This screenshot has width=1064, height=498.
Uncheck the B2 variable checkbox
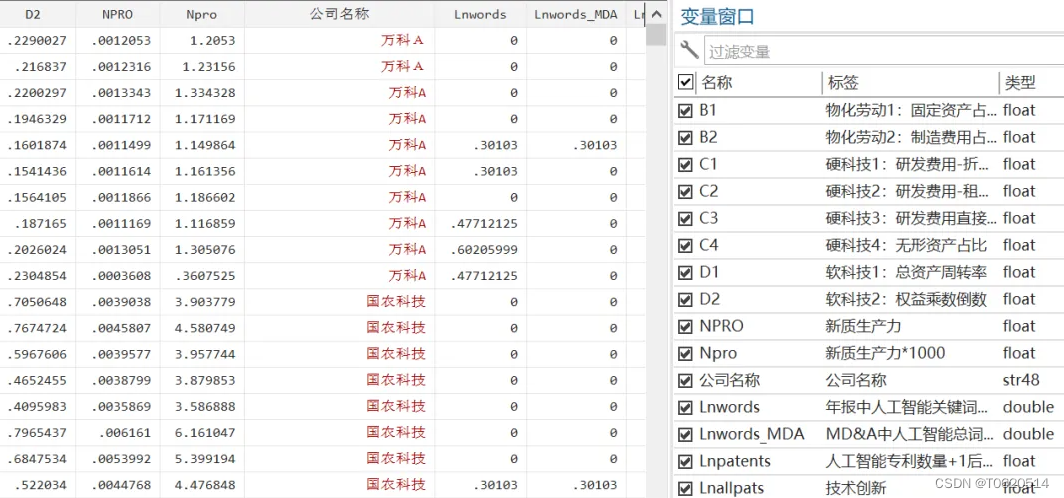click(x=685, y=137)
